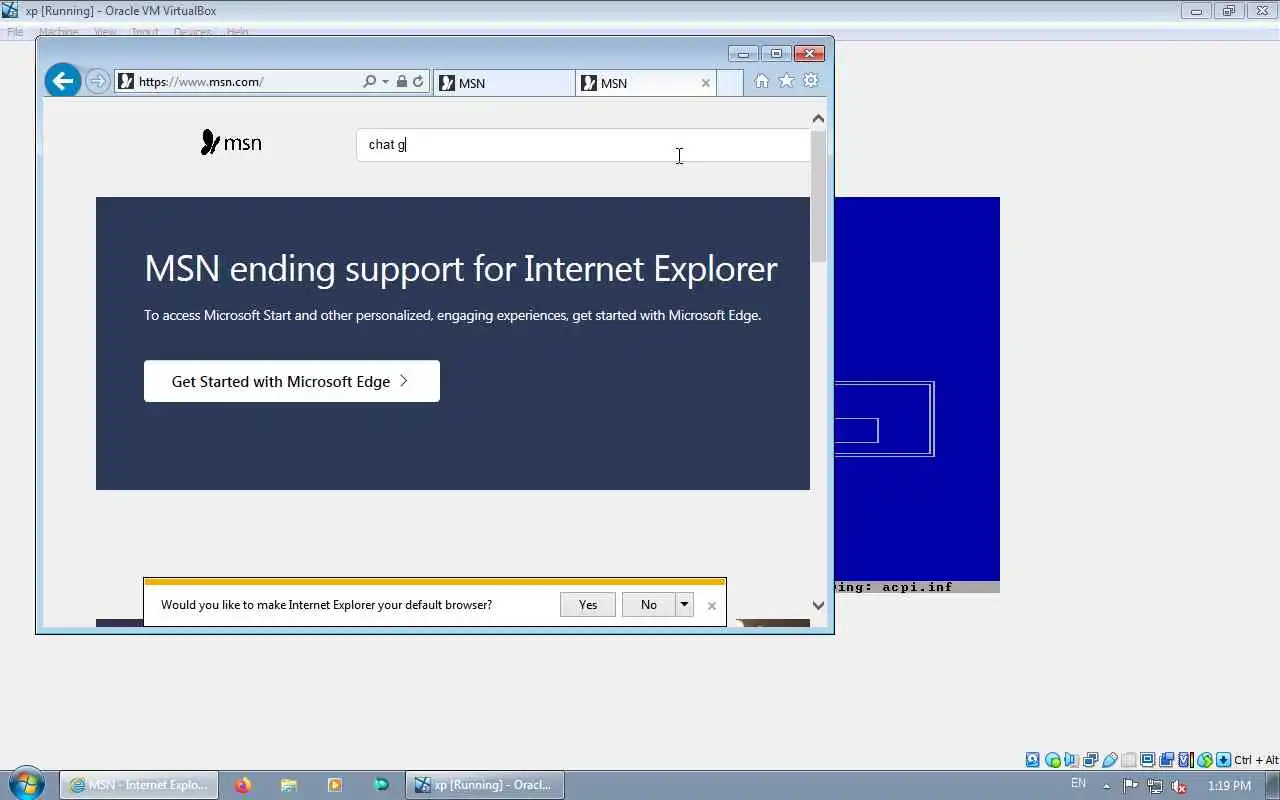Open File Explorer from the taskbar
The image size is (1280, 800).
(289, 785)
